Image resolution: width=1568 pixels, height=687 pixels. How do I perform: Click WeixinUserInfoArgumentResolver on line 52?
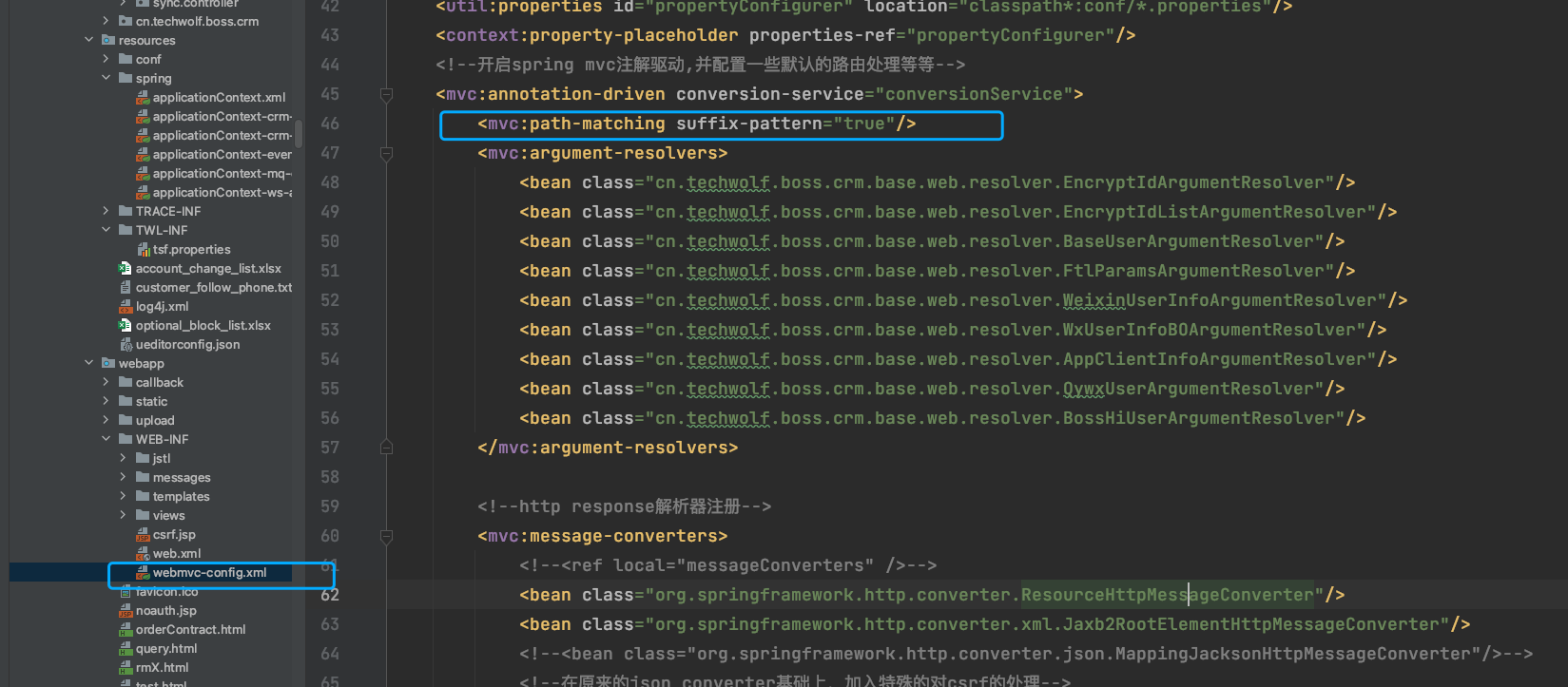point(1220,300)
